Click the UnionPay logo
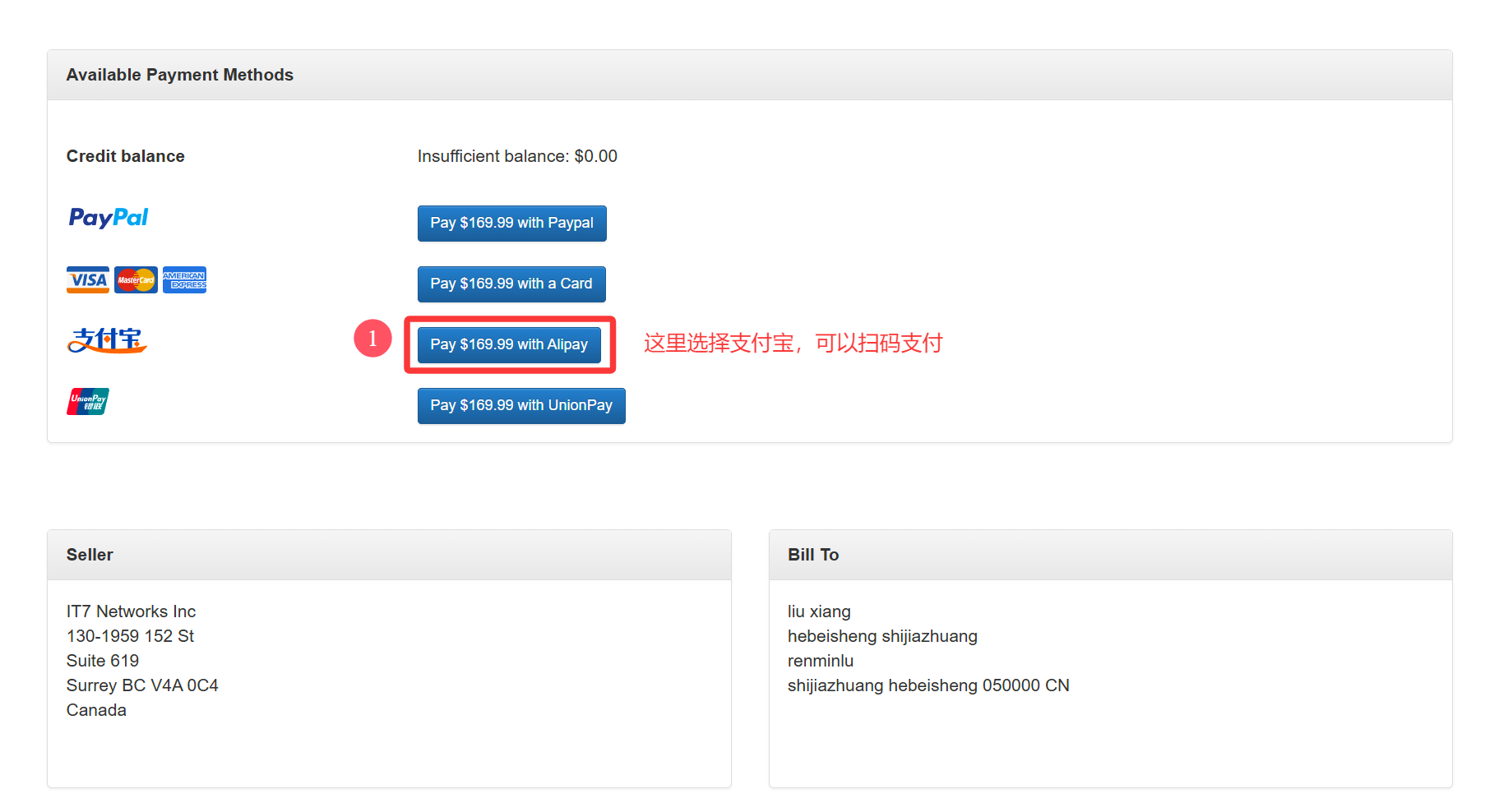 tap(88, 402)
